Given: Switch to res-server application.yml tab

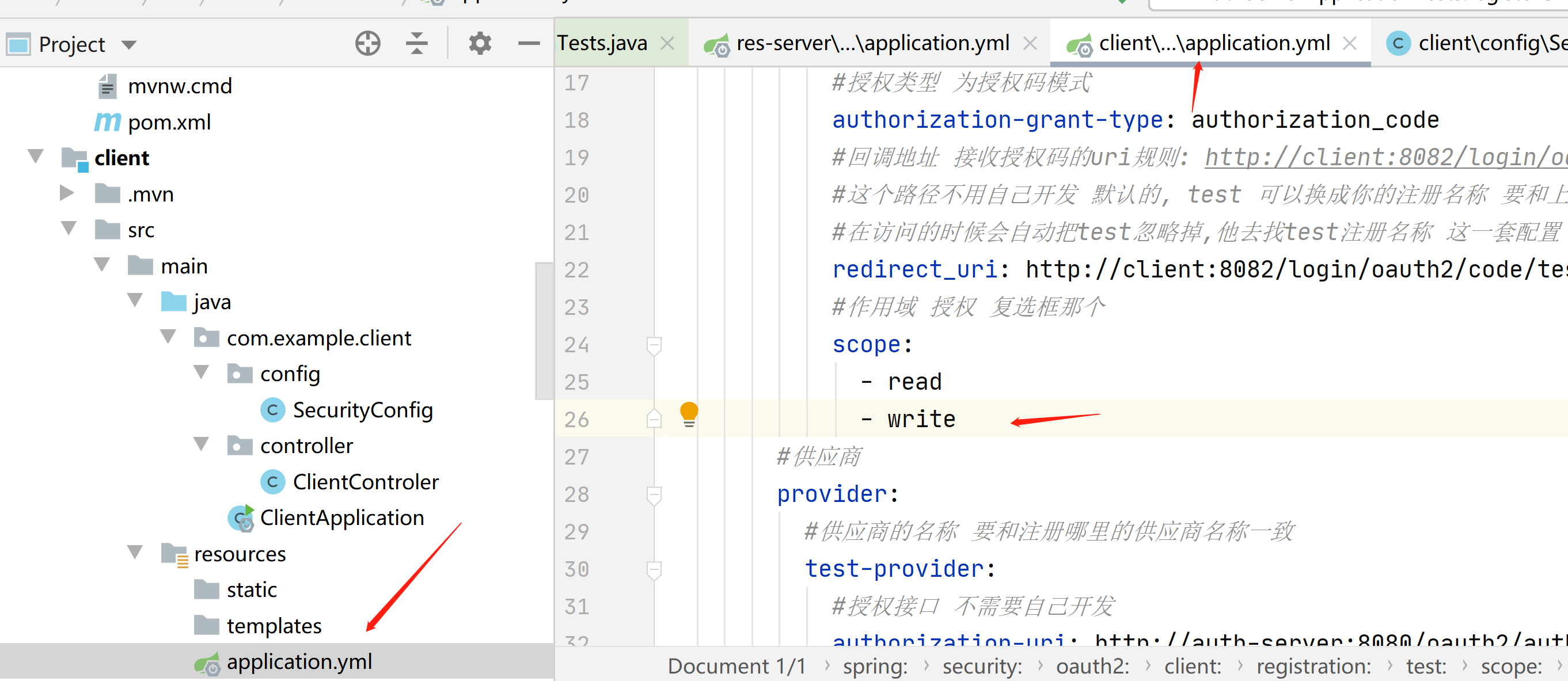Looking at the screenshot, I should pos(872,43).
